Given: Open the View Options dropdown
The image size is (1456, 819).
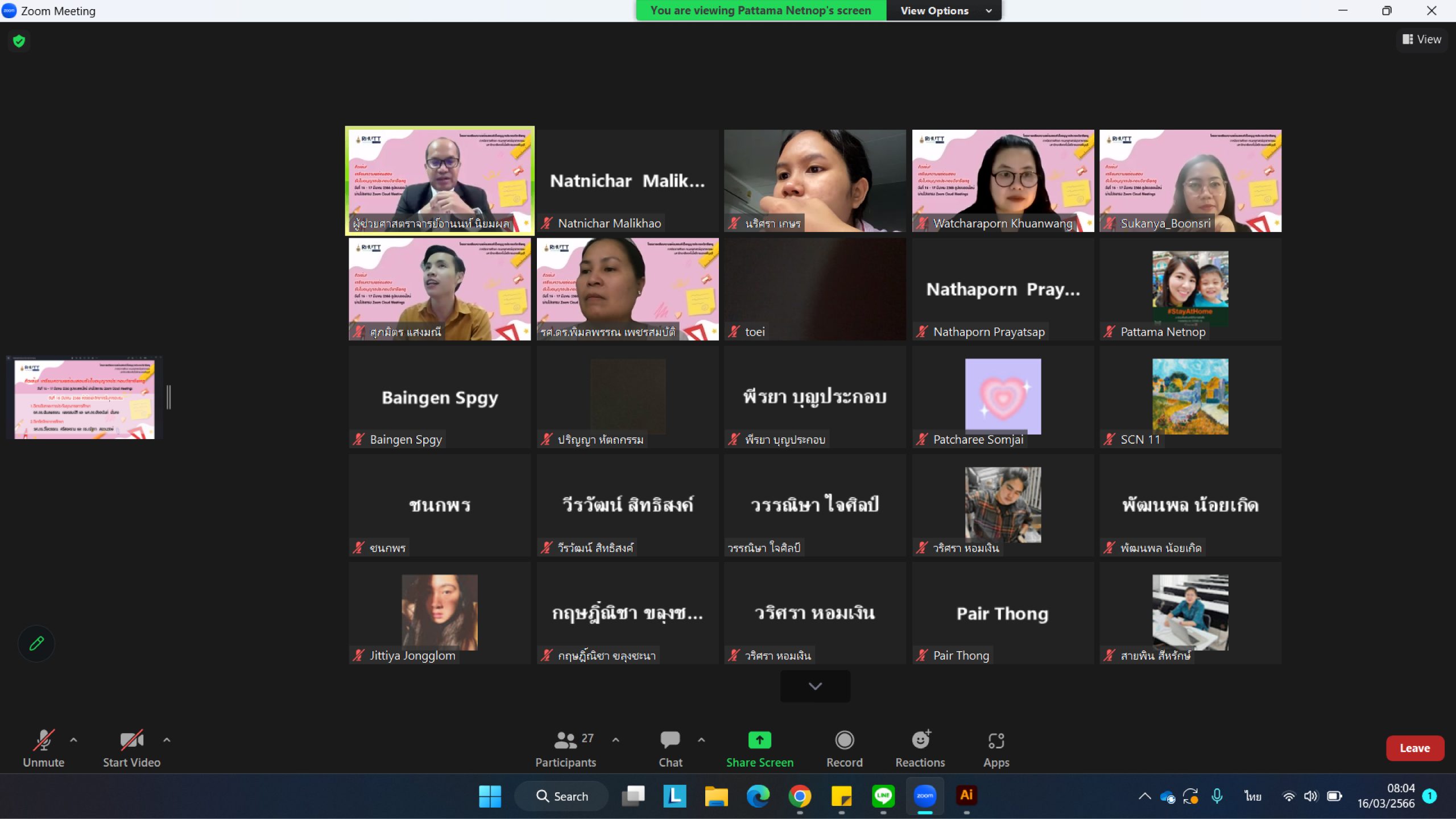Looking at the screenshot, I should [x=944, y=10].
